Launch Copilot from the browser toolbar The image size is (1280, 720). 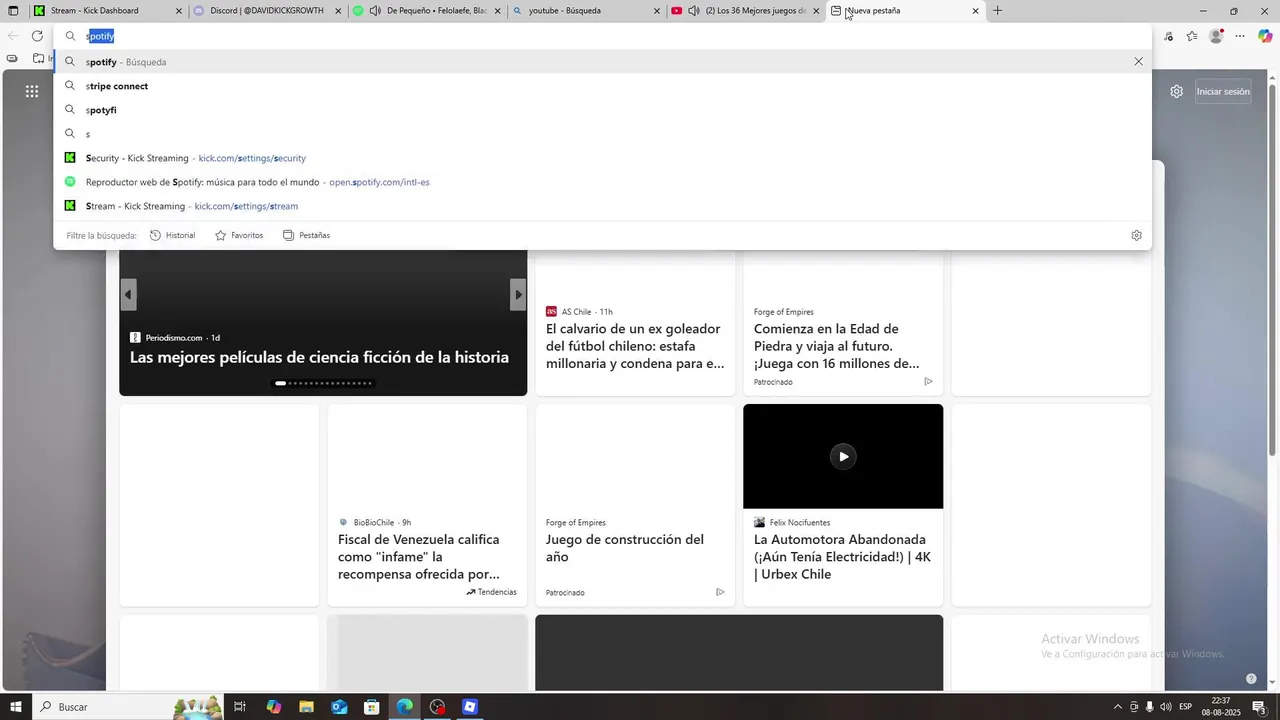pyautogui.click(x=1265, y=36)
